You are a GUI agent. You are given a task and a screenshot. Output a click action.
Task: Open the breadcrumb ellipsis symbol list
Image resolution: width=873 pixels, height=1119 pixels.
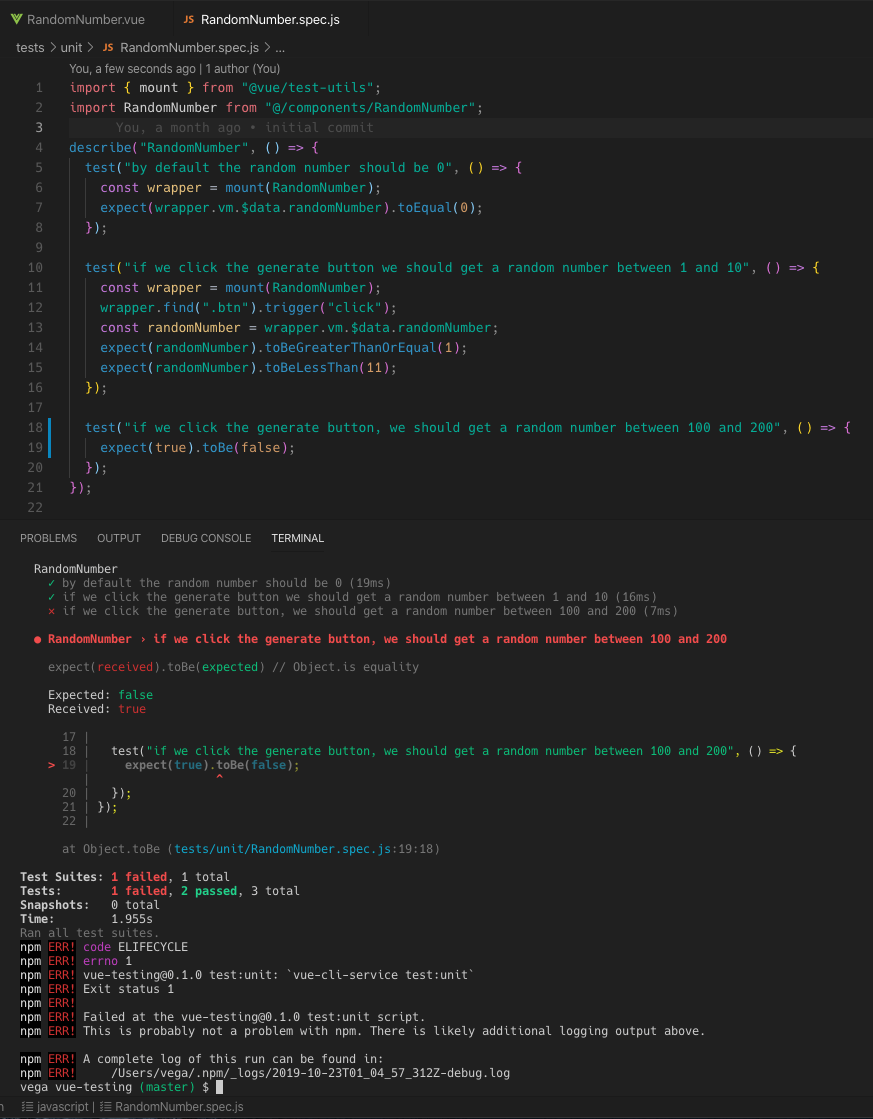coord(280,47)
